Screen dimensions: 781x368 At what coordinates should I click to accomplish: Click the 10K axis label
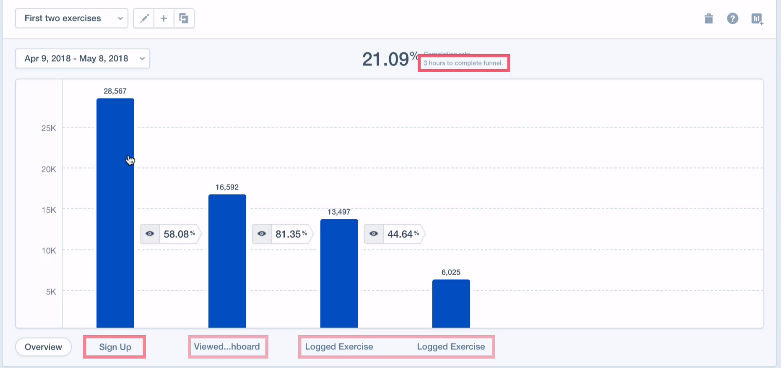click(x=49, y=250)
